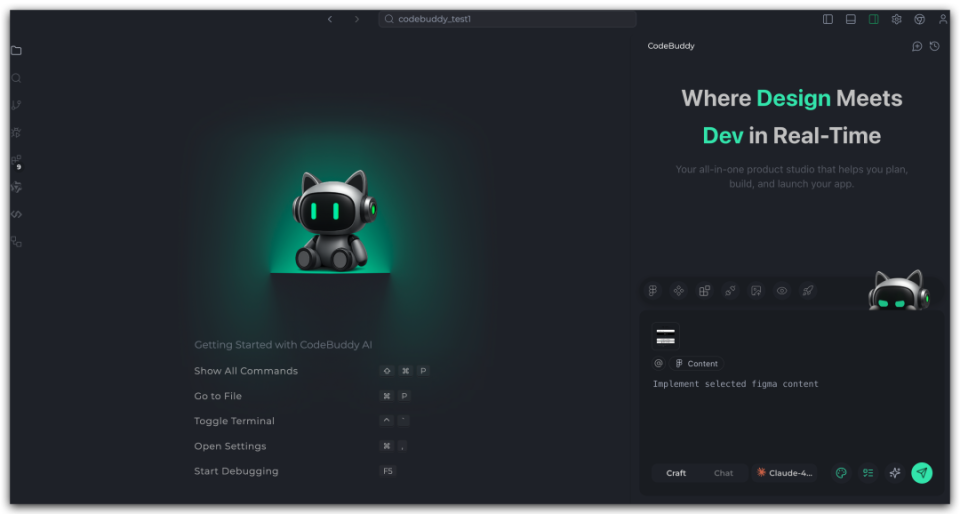Image resolution: width=960 pixels, height=514 pixels.
Task: Open CodeBuddy chat history
Action: click(934, 47)
